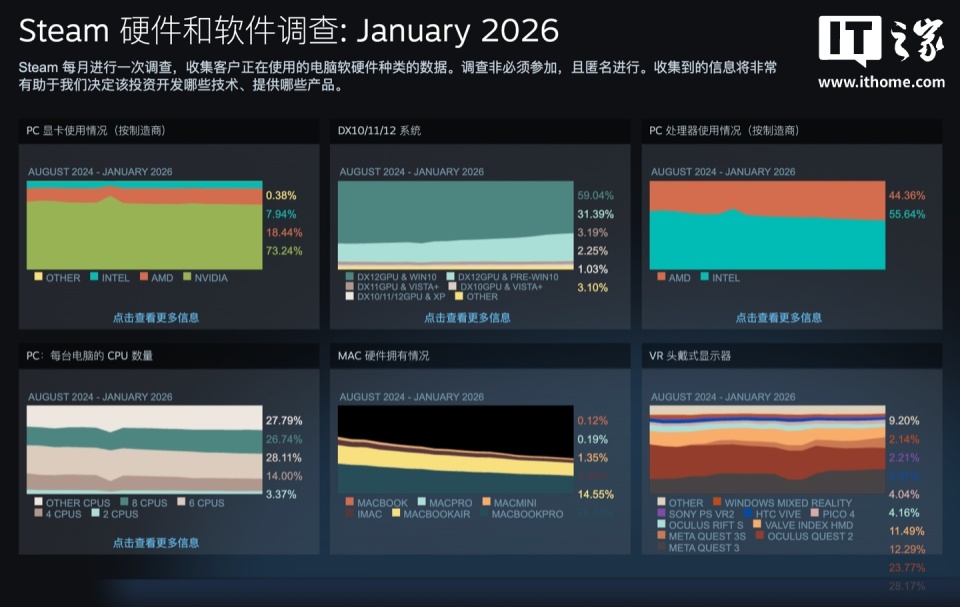
Task: Click the OTHER color swatch in GPU legend
Action: [x=38, y=276]
